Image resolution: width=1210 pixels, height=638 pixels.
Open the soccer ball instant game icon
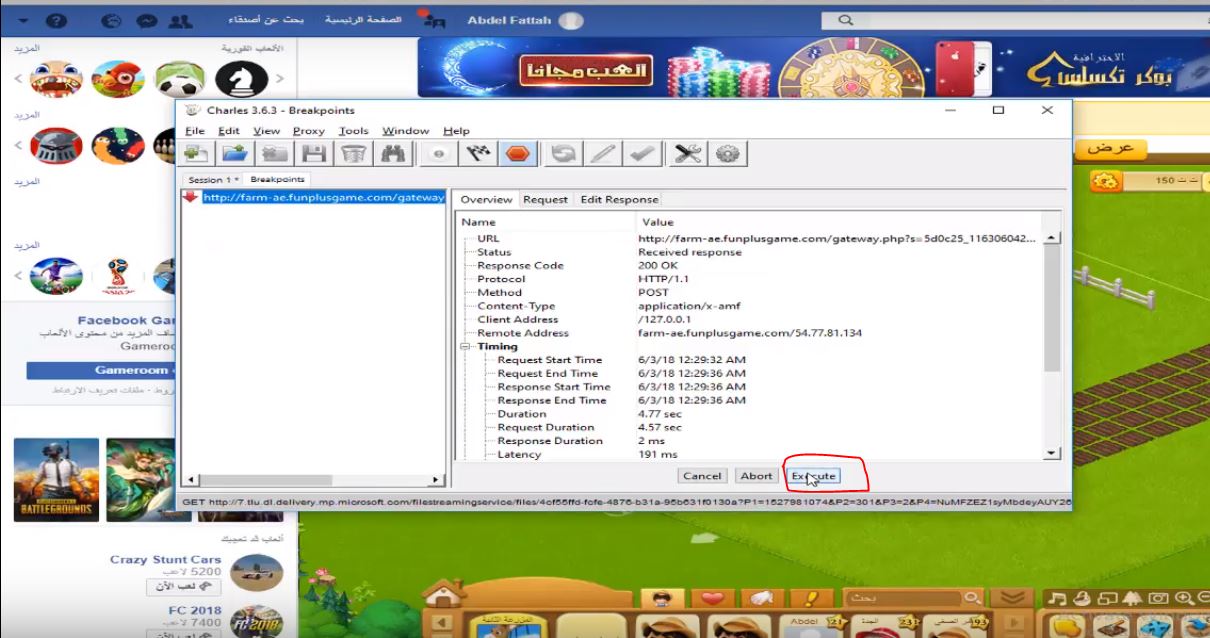tap(181, 78)
